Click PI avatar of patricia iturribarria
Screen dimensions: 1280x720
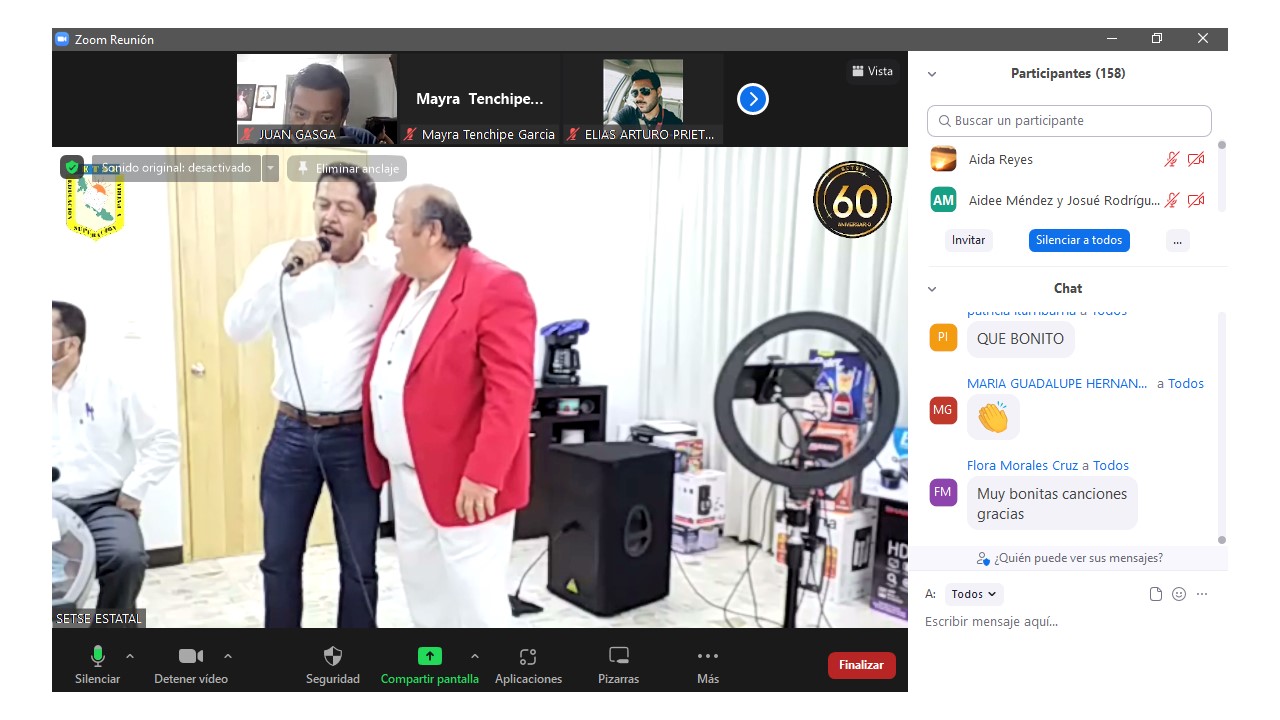[943, 338]
